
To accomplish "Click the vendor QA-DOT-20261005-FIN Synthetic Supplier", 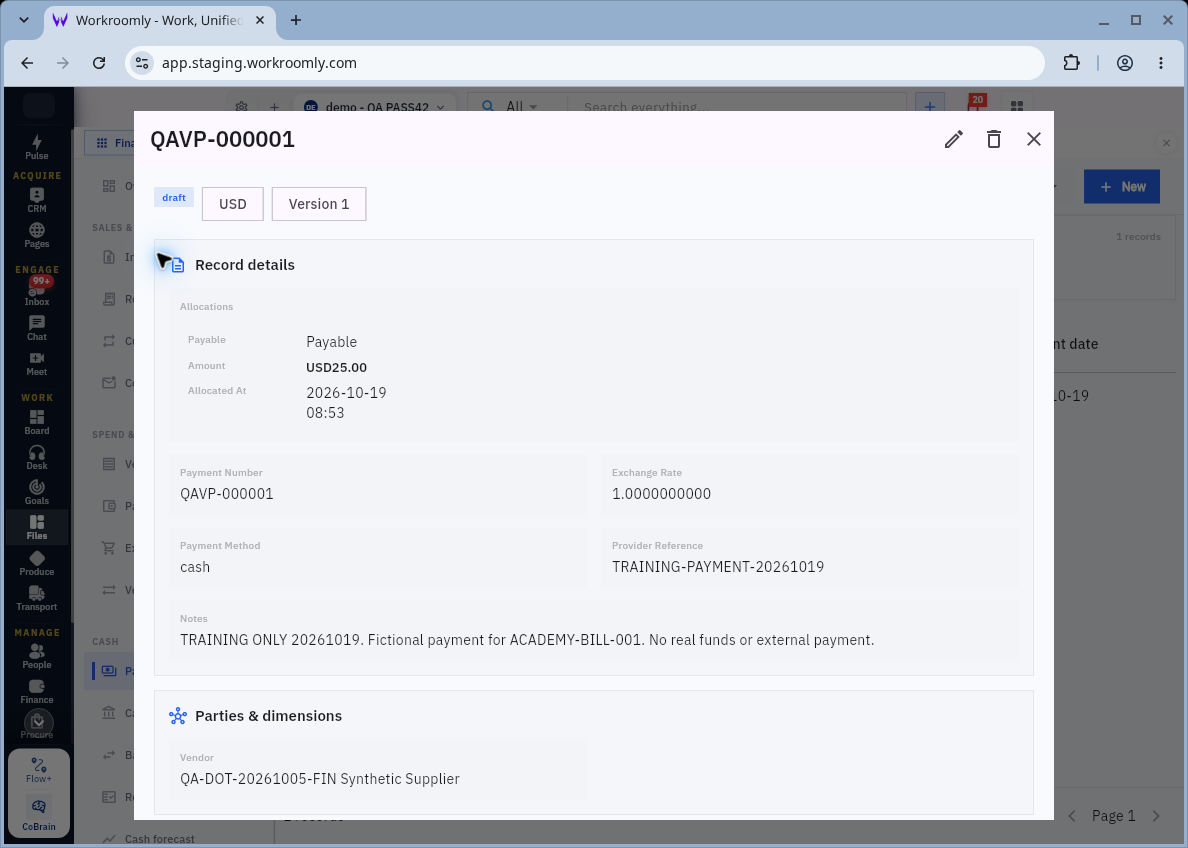I will [320, 779].
